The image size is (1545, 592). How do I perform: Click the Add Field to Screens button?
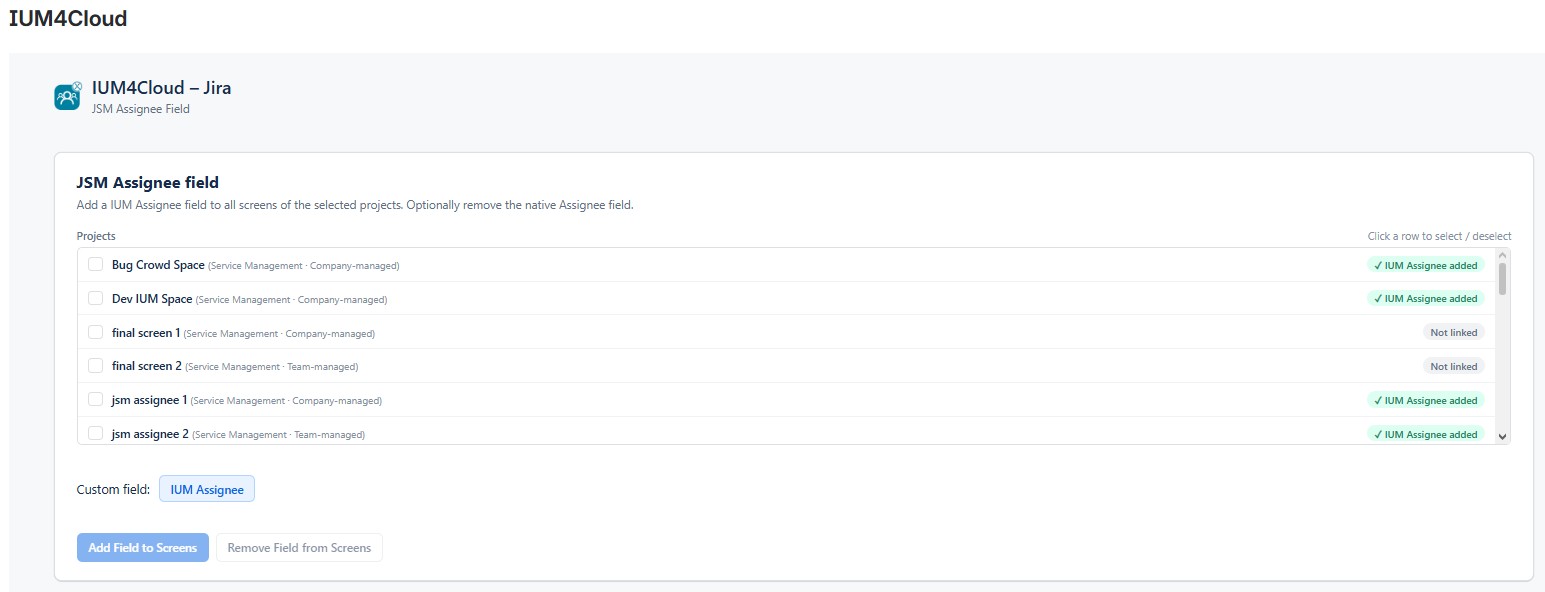(x=143, y=548)
